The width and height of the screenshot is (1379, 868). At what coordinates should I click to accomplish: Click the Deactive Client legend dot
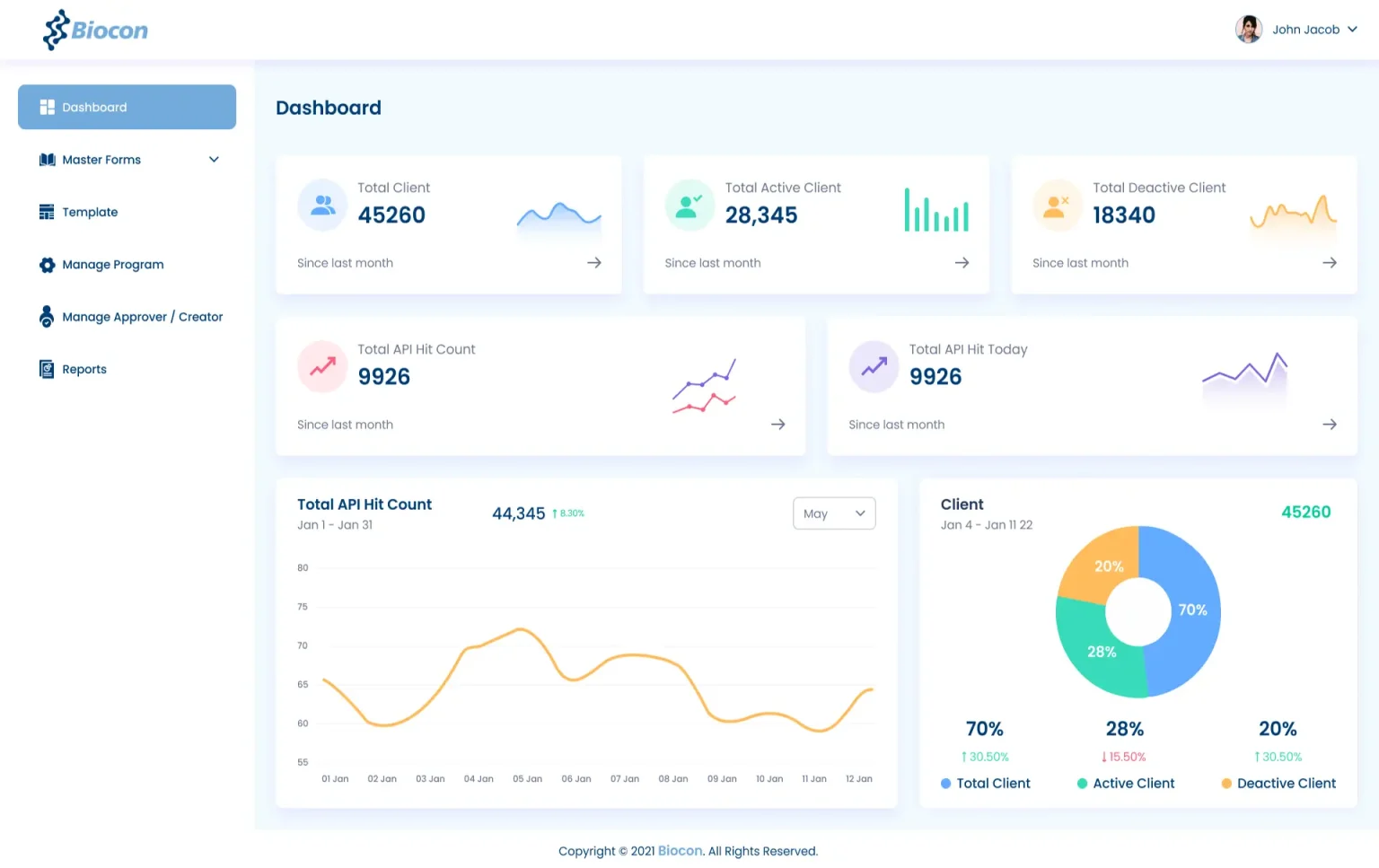click(x=1226, y=784)
